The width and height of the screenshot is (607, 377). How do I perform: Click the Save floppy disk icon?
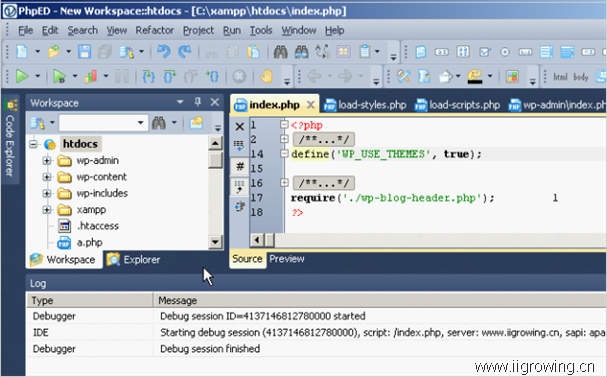coord(84,51)
